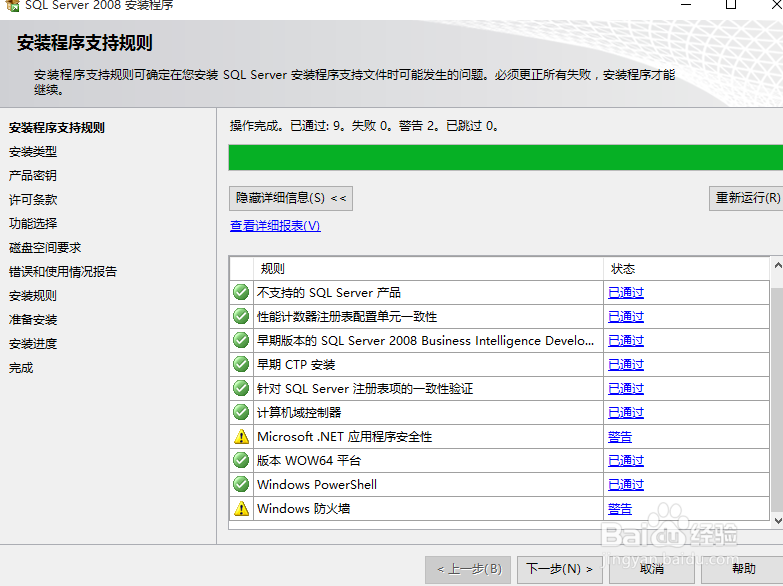Select 安装程序支持规则 step in sidebar

coord(56,127)
